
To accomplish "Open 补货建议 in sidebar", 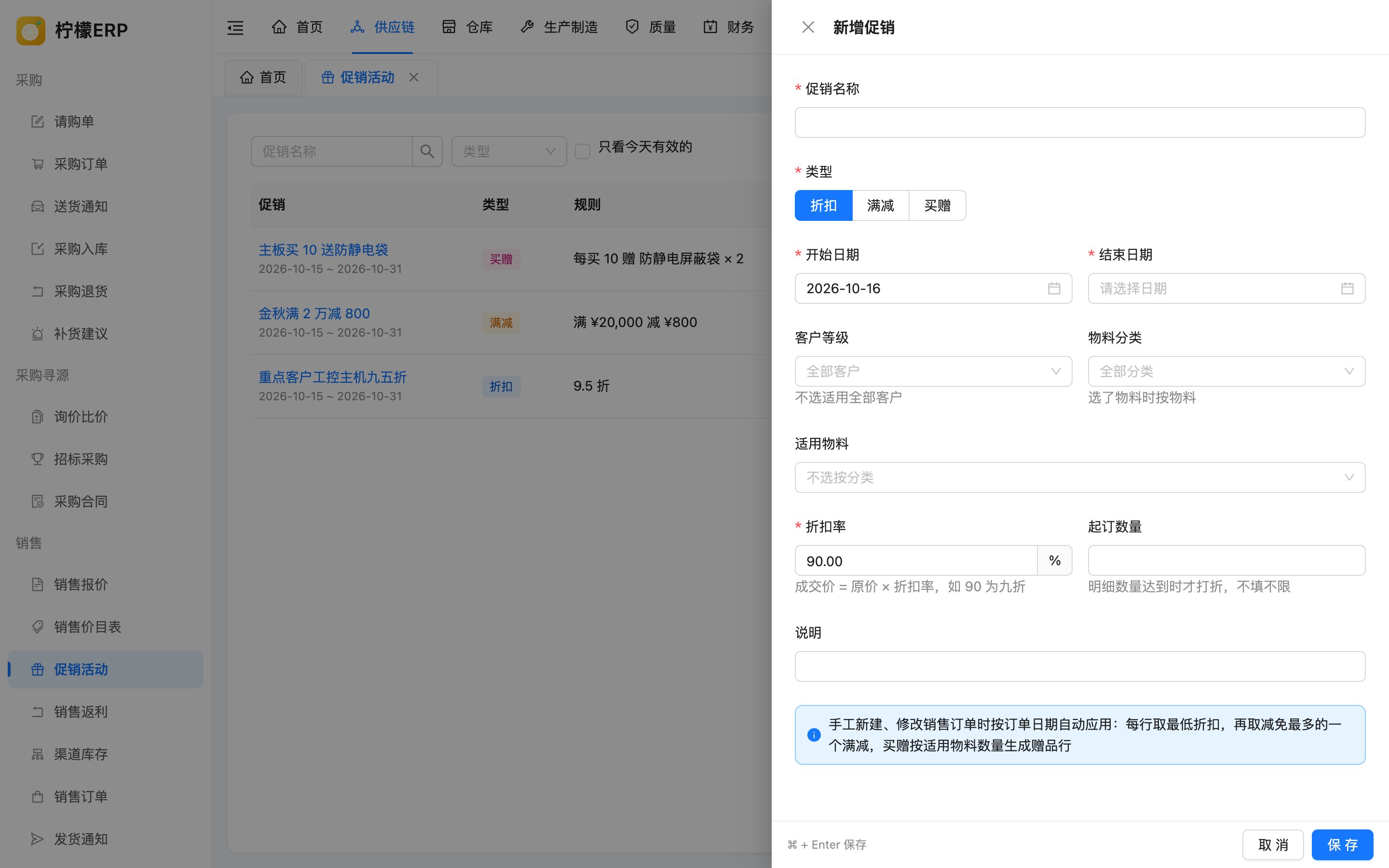I will [106, 334].
